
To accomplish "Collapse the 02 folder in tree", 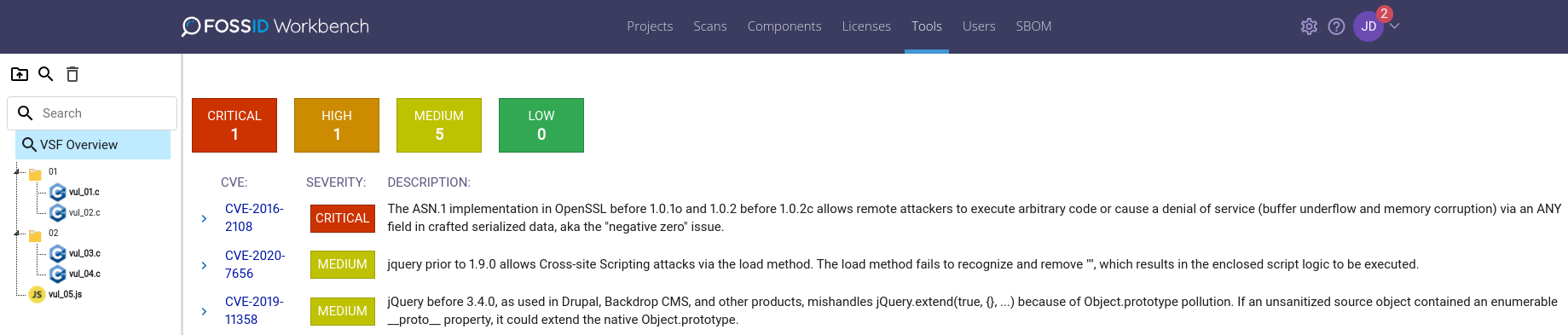I will [17, 233].
